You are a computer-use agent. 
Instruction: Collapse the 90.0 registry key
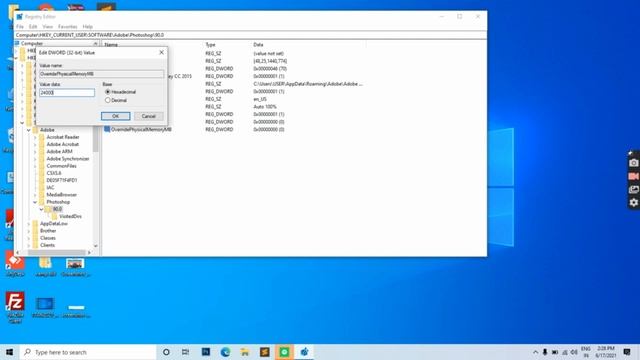tap(42, 209)
